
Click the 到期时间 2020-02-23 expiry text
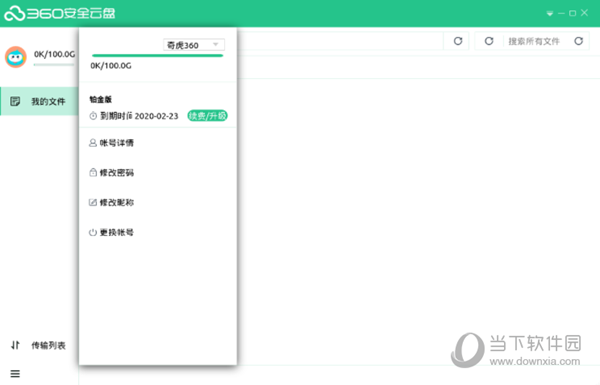click(x=139, y=116)
